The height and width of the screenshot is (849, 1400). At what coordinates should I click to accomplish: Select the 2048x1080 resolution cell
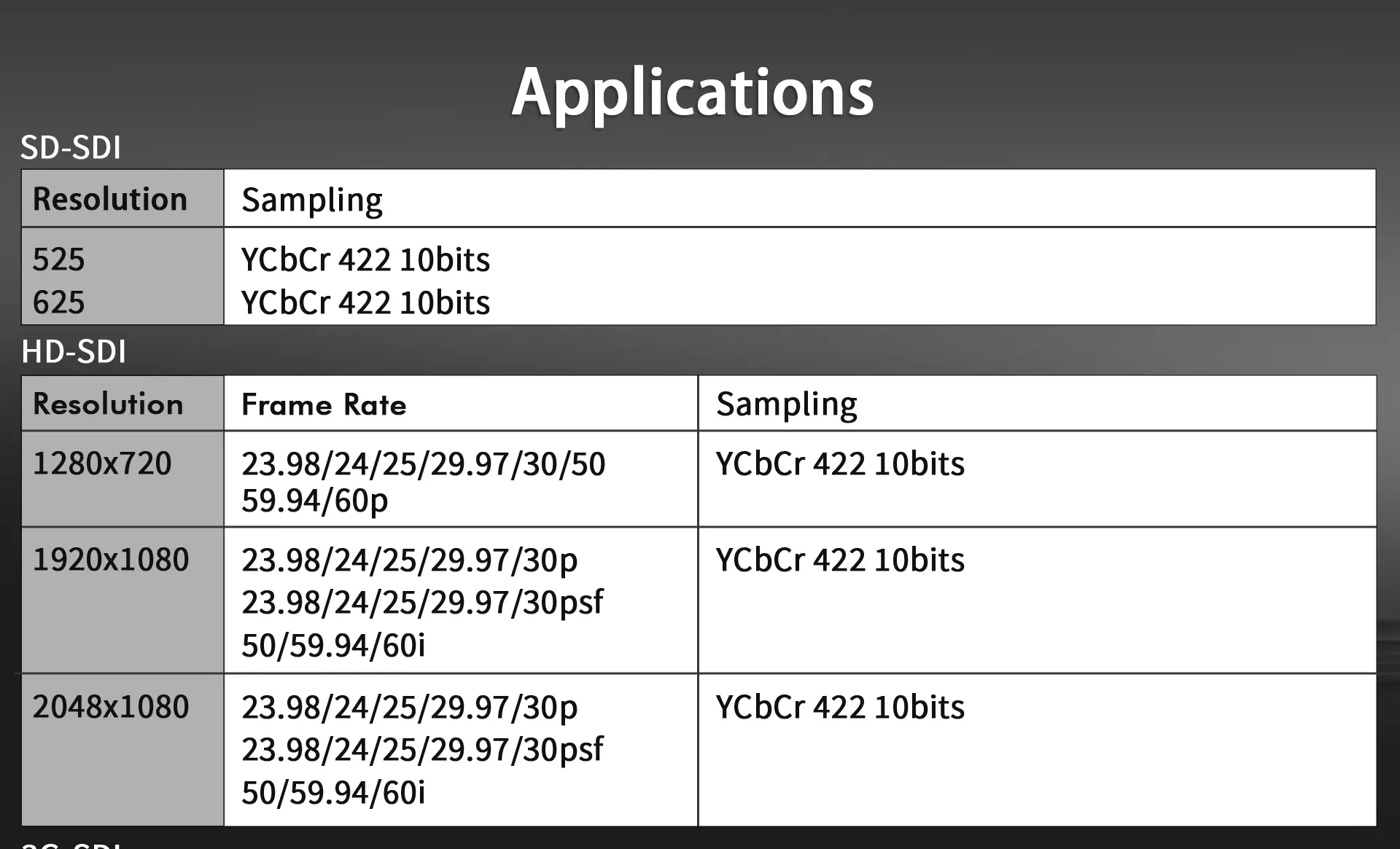coord(111,707)
